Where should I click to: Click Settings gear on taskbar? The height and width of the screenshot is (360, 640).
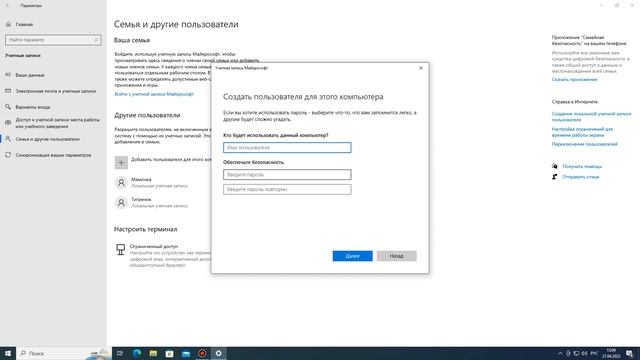218,353
